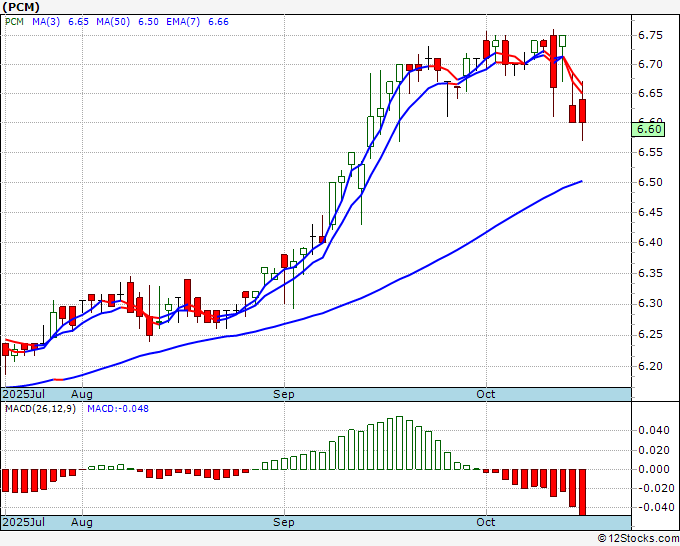Click the 6.75 price axis label
Screen dimensions: 680x546
(x=651, y=35)
